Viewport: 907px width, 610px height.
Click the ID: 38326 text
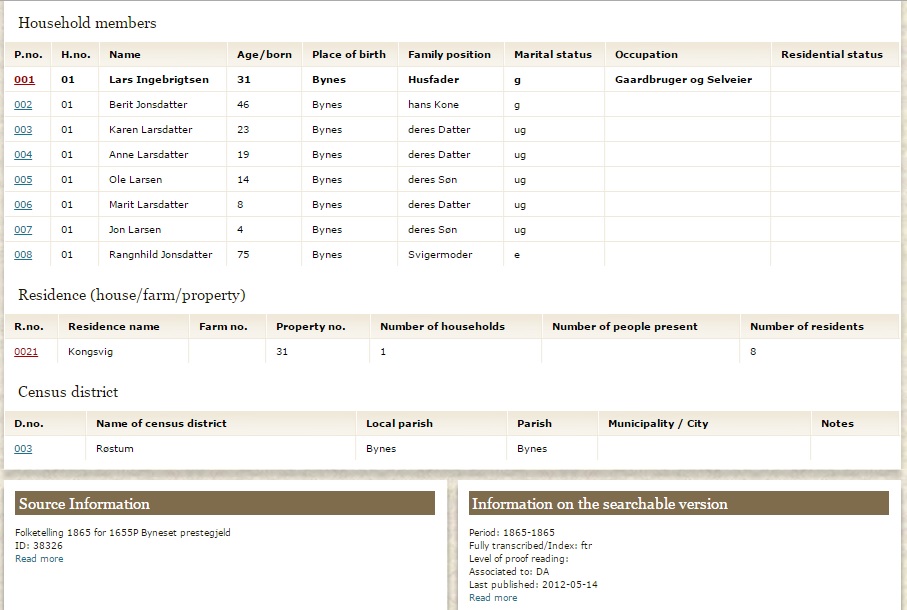point(39,545)
